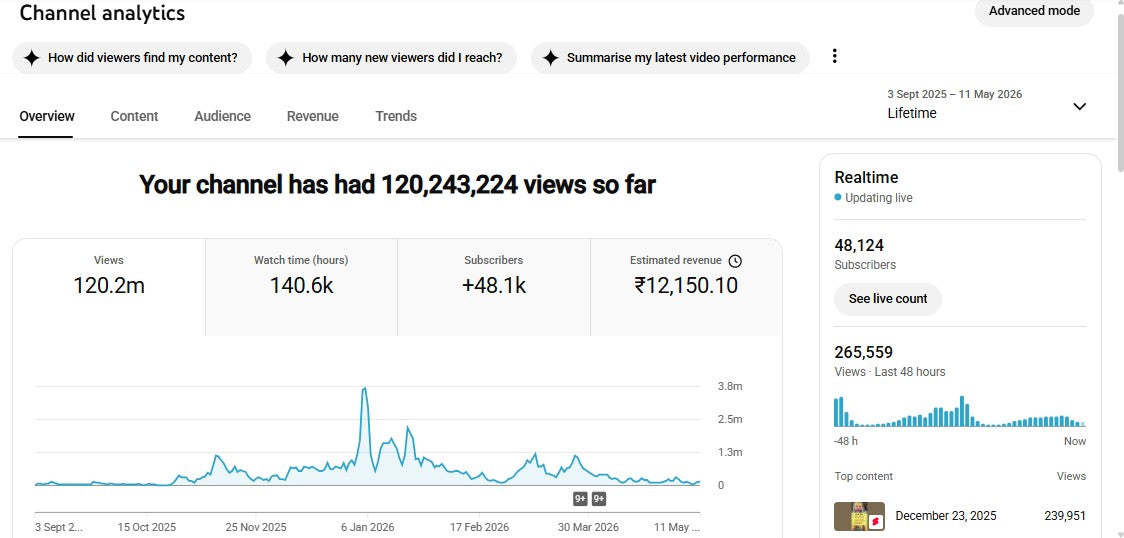
Task: Click the tallest peak in the views chart
Action: pyautogui.click(x=364, y=390)
